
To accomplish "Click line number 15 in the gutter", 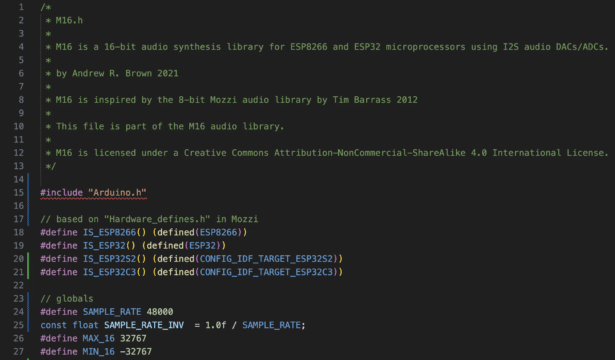I will click(x=18, y=193).
